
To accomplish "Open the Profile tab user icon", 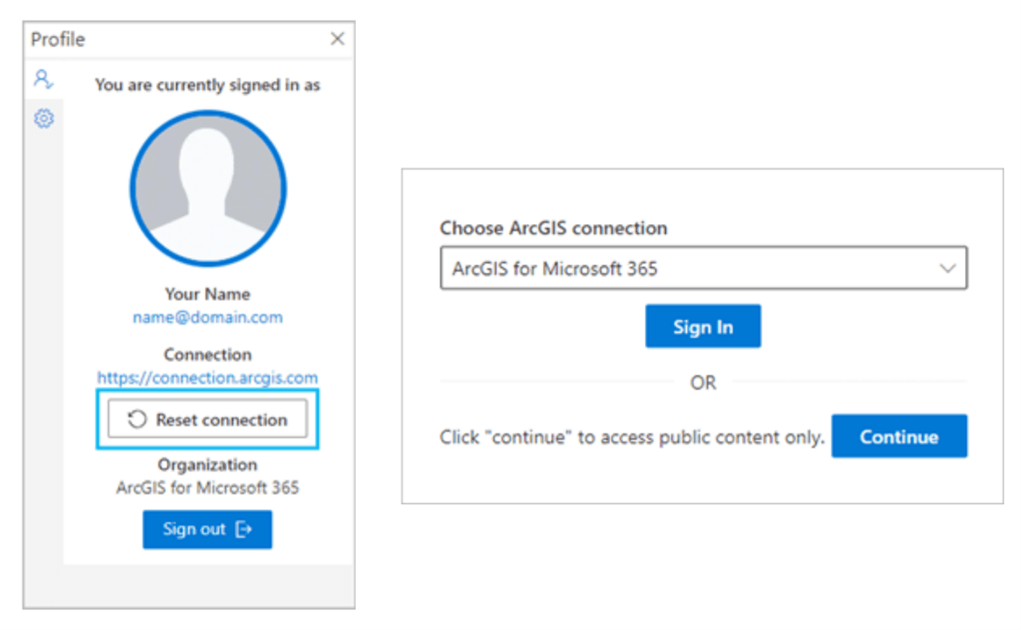I will [x=43, y=79].
